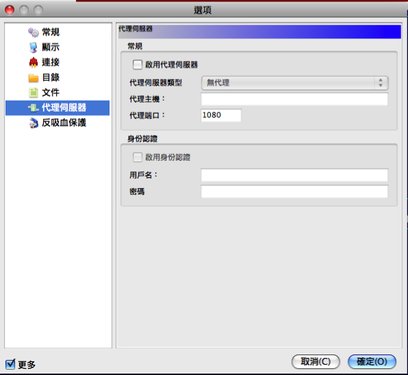Click the 代理伺服器 sidebar icon
The image size is (408, 375).
[33, 108]
